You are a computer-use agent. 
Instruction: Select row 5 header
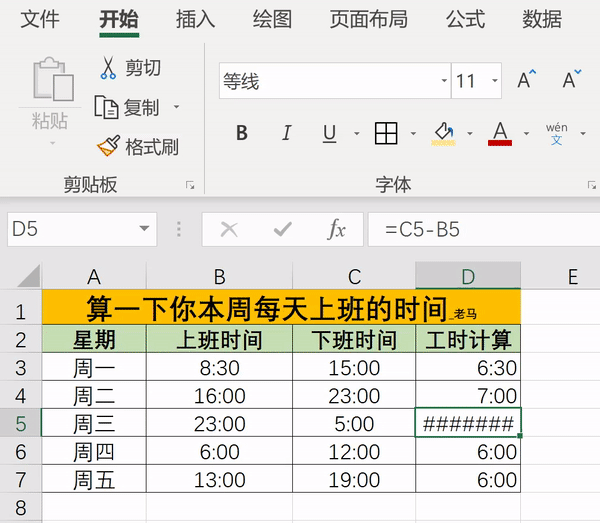click(21, 423)
